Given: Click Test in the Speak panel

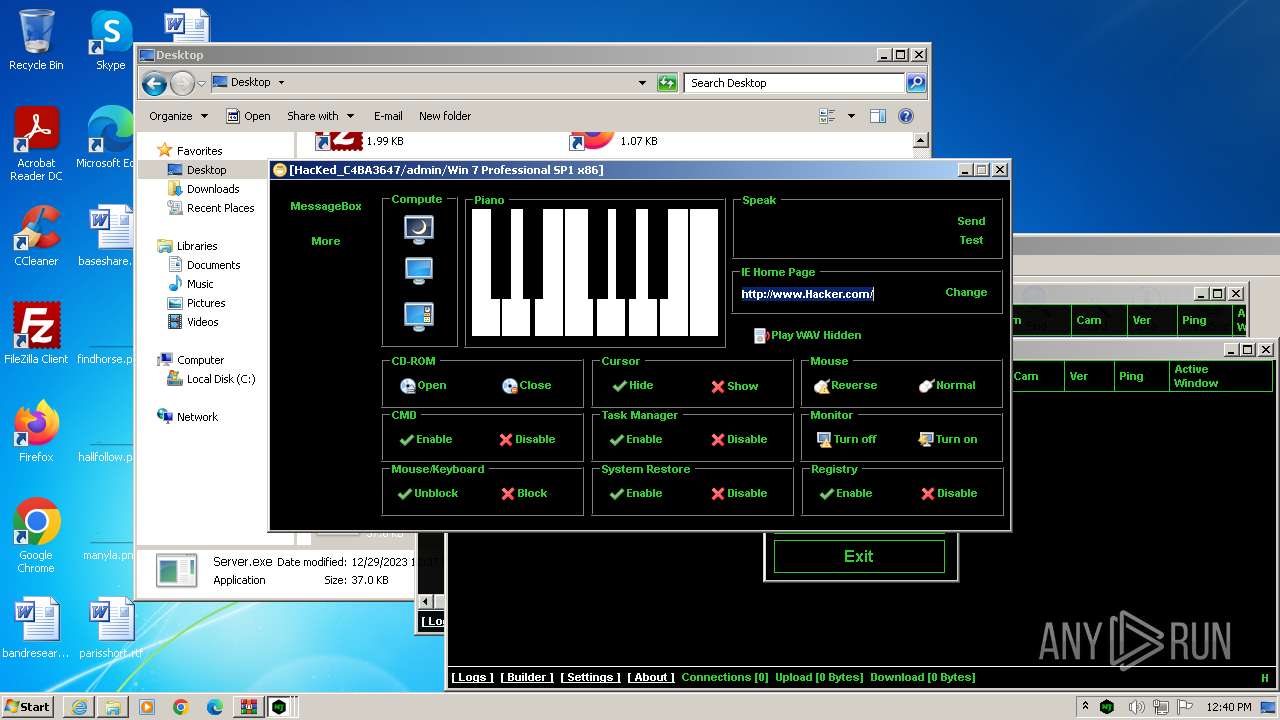Looking at the screenshot, I should [x=972, y=240].
